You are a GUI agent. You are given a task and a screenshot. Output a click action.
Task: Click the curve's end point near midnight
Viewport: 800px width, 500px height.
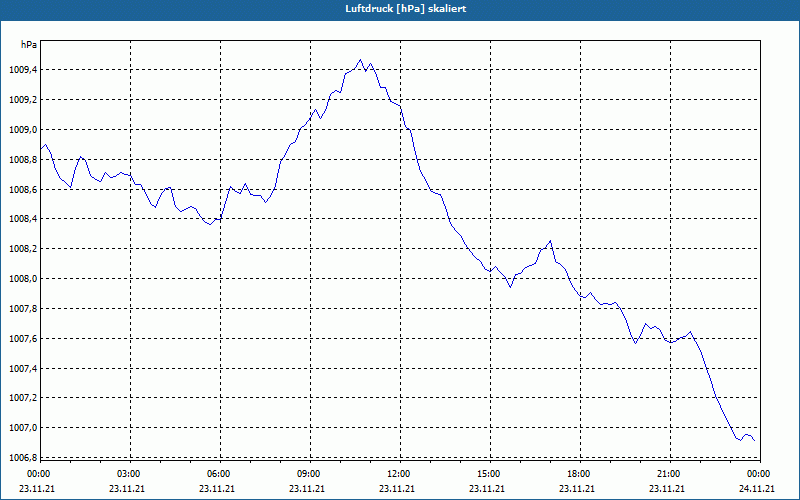coord(754,440)
